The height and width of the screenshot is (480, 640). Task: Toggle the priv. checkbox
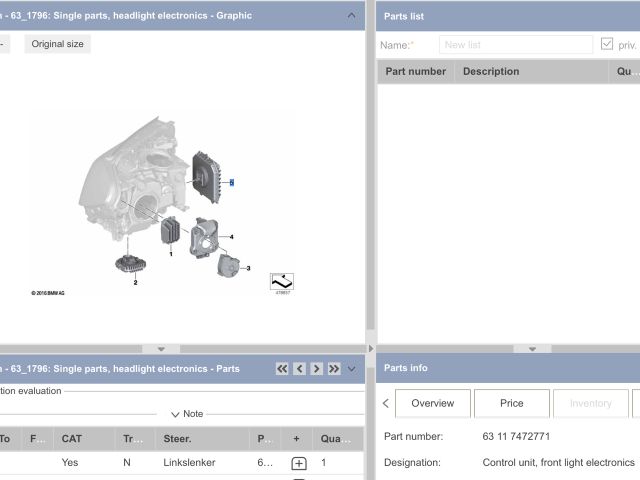coord(607,45)
